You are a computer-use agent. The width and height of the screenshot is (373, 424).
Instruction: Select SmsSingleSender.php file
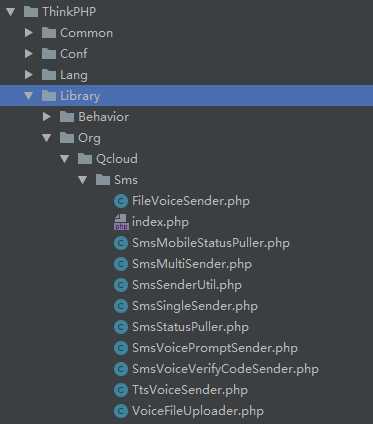click(x=195, y=306)
